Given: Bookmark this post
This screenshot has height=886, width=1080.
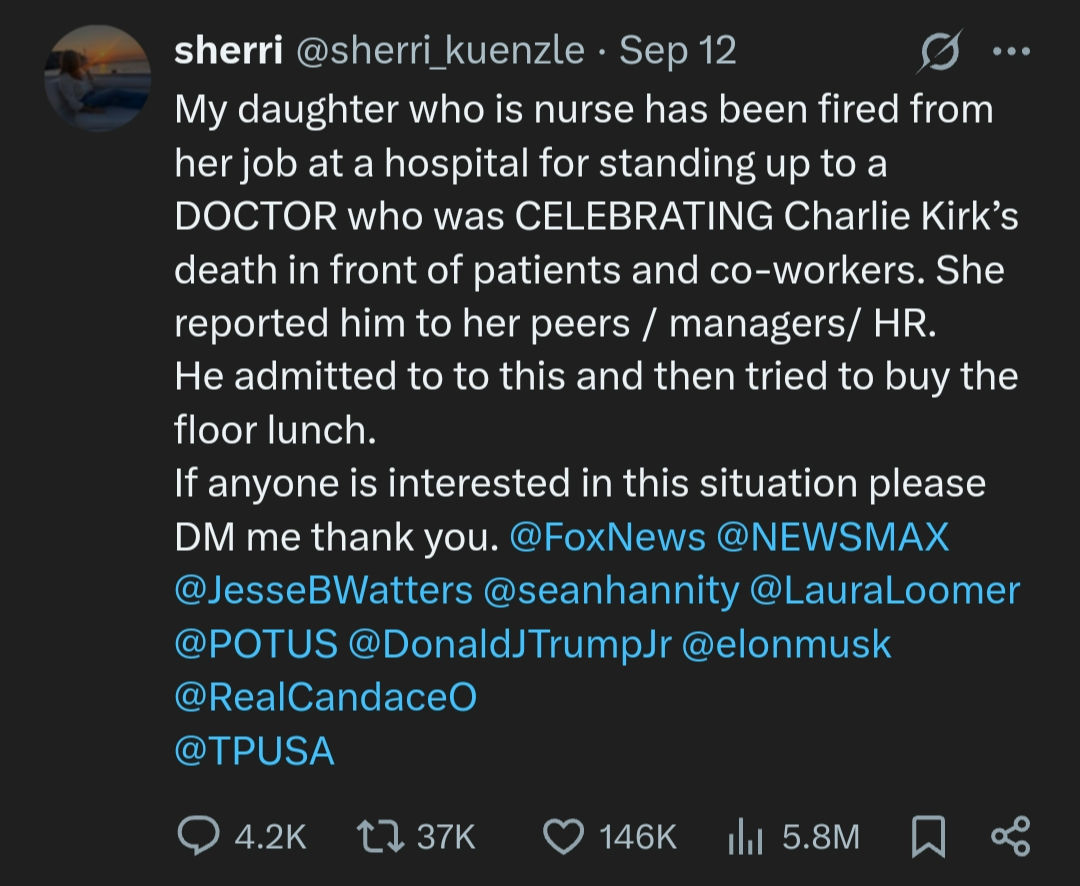Looking at the screenshot, I should point(928,836).
